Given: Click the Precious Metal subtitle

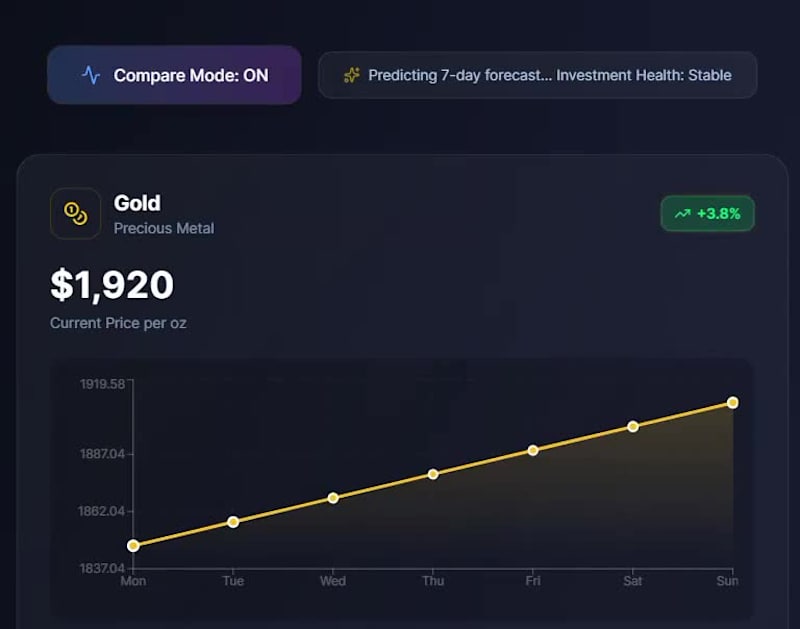Looking at the screenshot, I should pyautogui.click(x=164, y=228).
